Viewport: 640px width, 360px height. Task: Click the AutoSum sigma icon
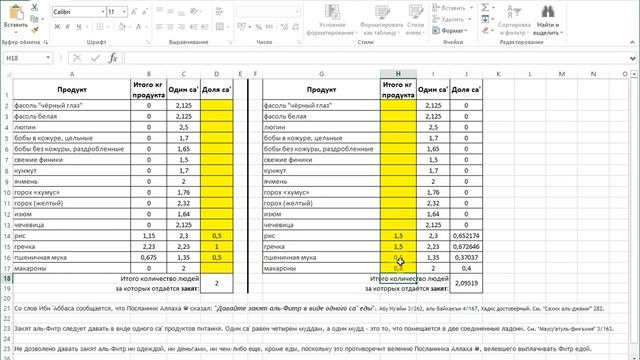point(485,8)
